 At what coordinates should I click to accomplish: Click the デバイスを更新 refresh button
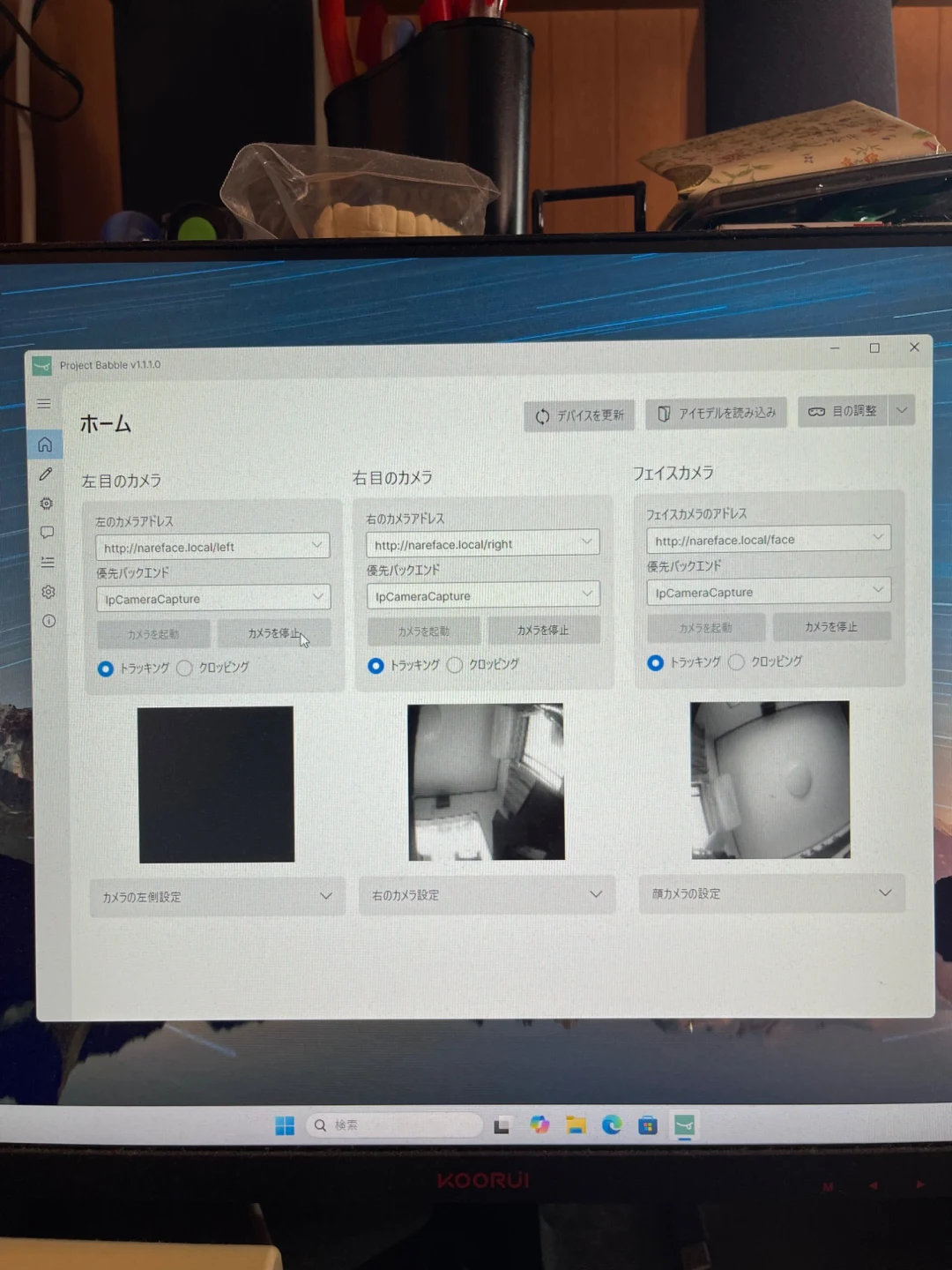(x=579, y=415)
